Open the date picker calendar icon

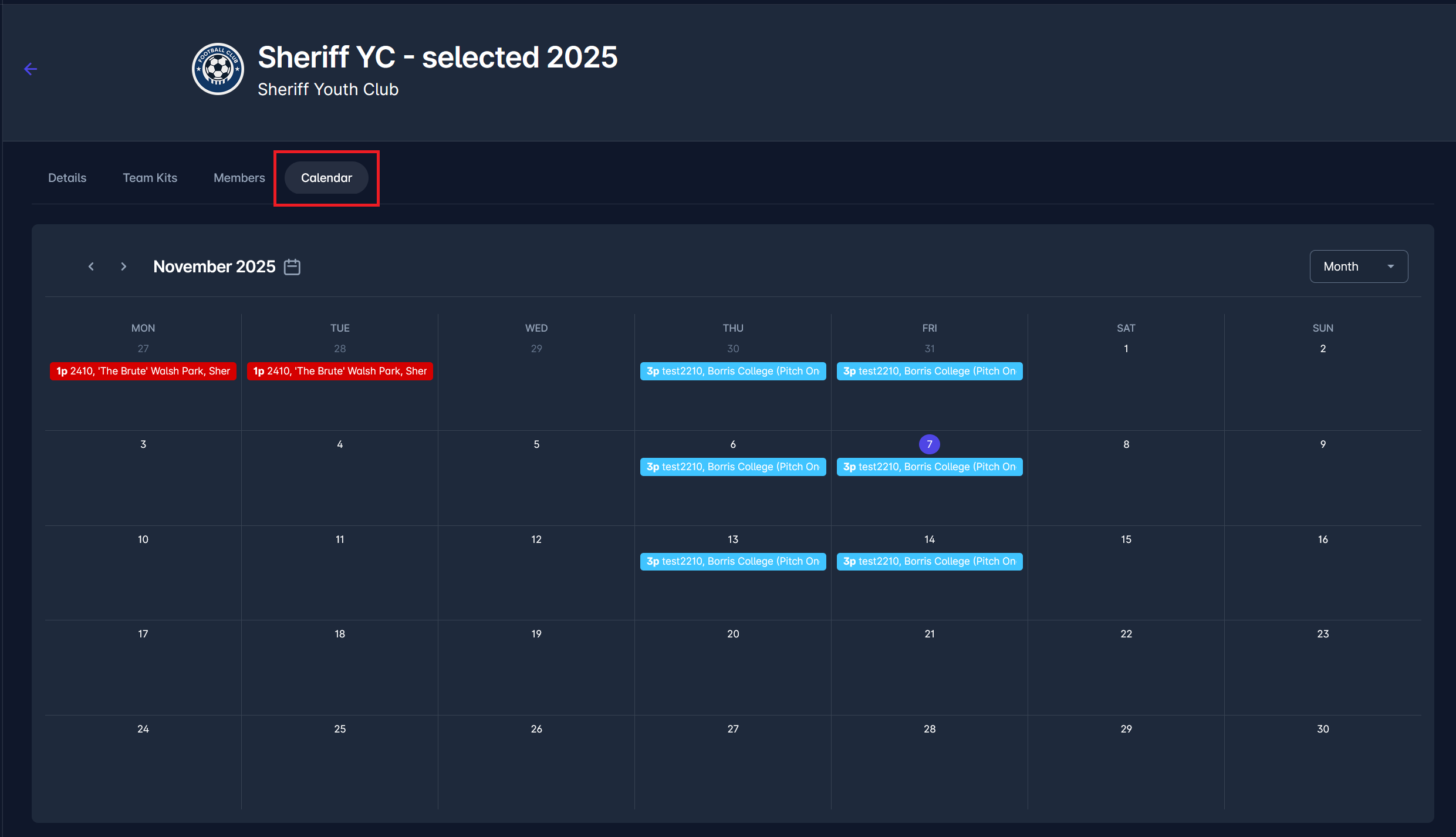pyautogui.click(x=292, y=266)
